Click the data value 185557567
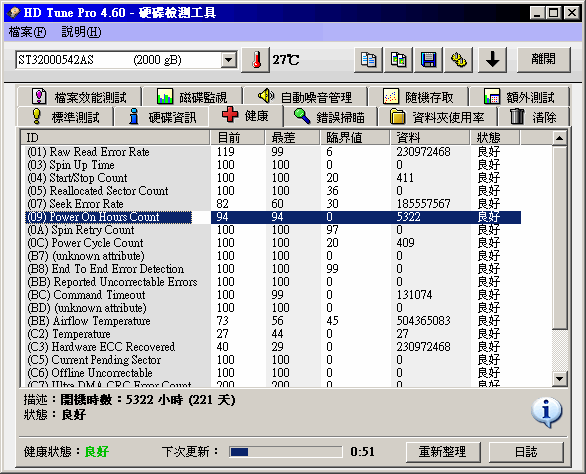586x474 pixels. coord(423,204)
